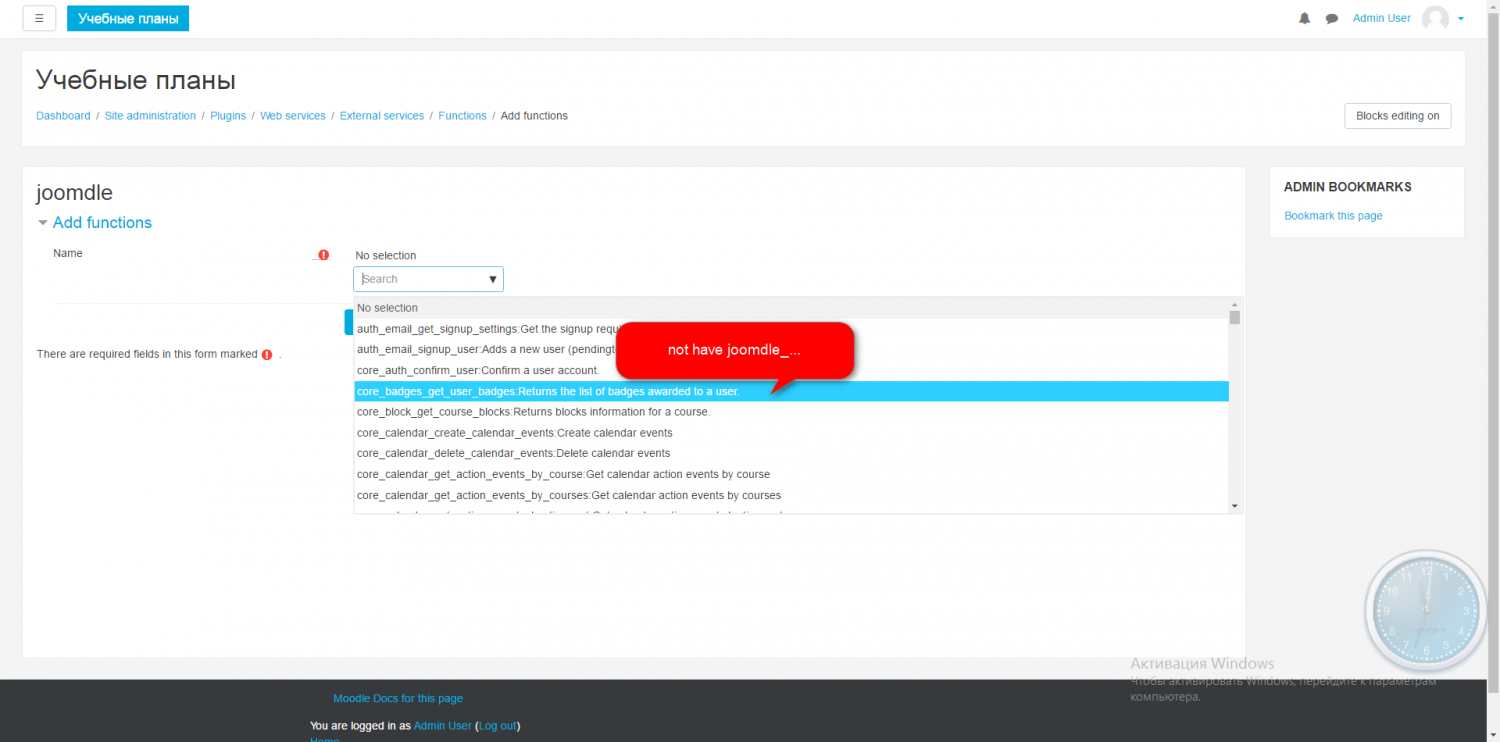Choose core_badges_get_user_badges from the list
This screenshot has height=742, width=1500.
pos(548,392)
